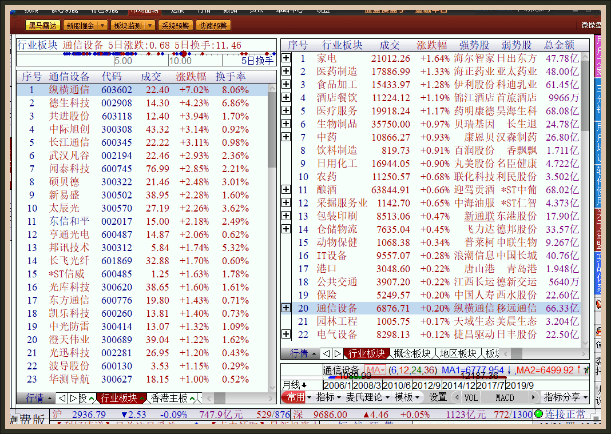This screenshot has width=611, height=434.
Task: Select stock row 亨通光电
Action: point(143,235)
